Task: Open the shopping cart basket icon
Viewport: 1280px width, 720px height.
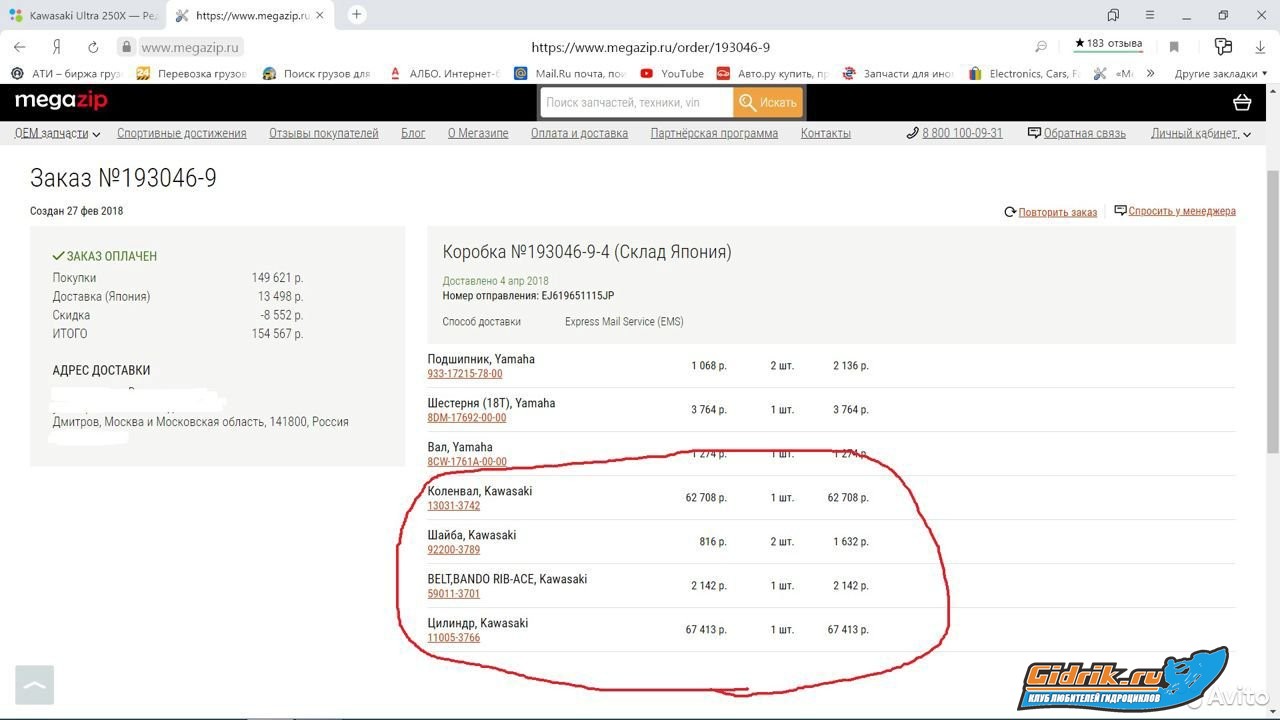Action: tap(1242, 102)
